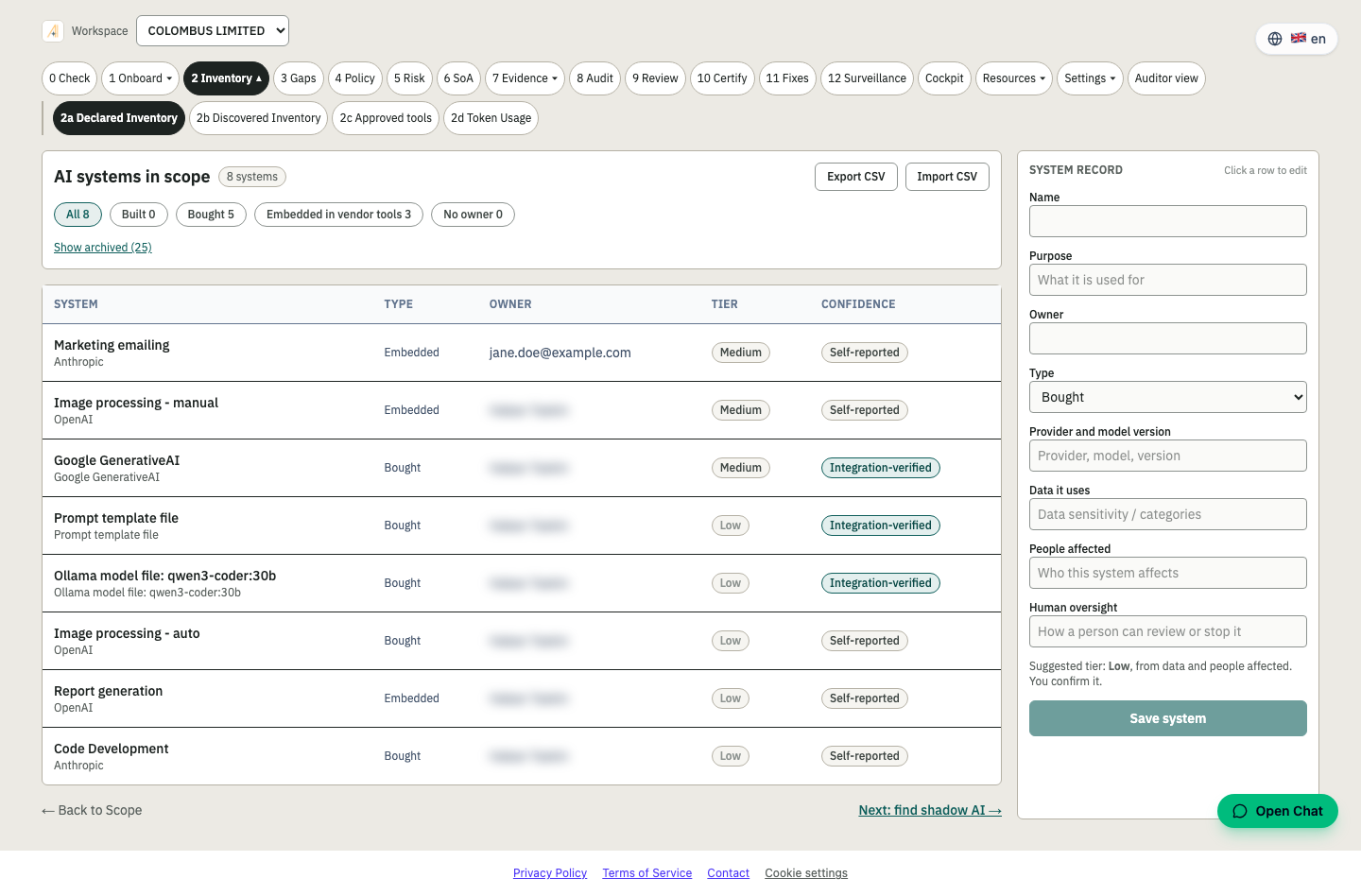This screenshot has width=1361, height=896.
Task: Click the UK flag icon
Action: point(1299,38)
